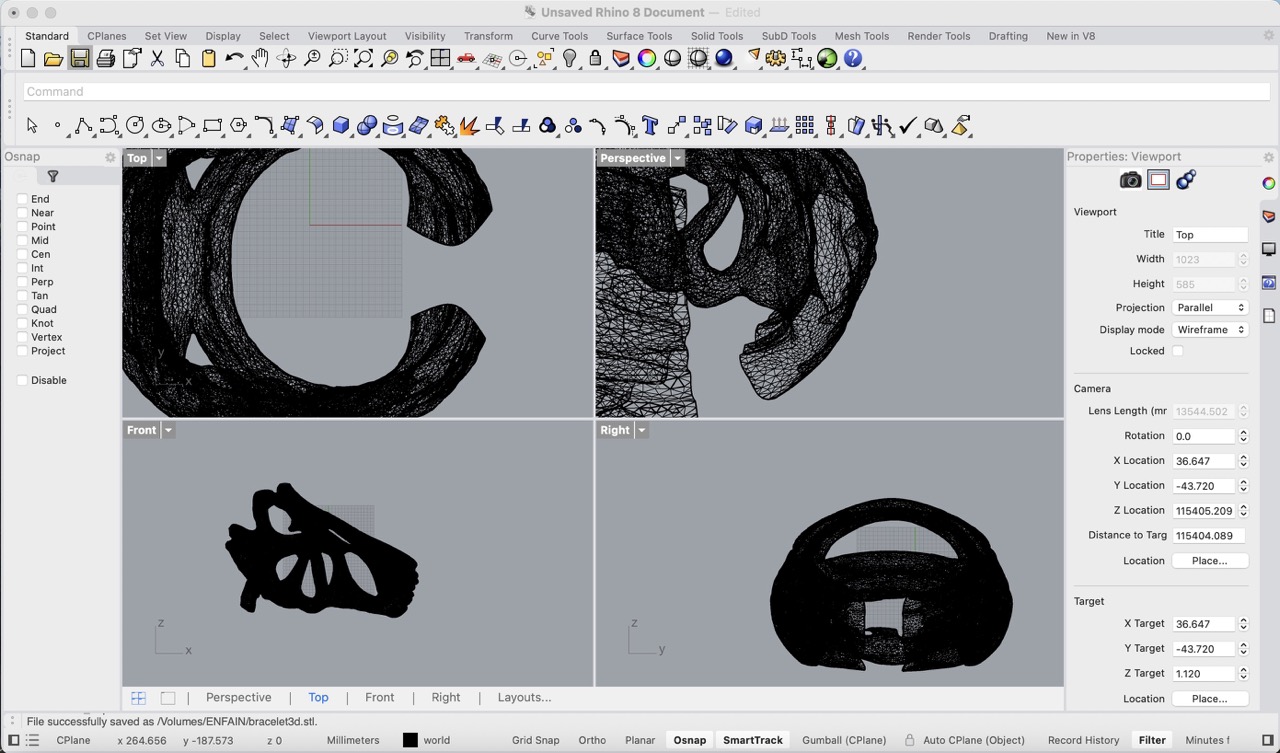Click the Explode tool icon
This screenshot has height=753, width=1280.
click(469, 126)
